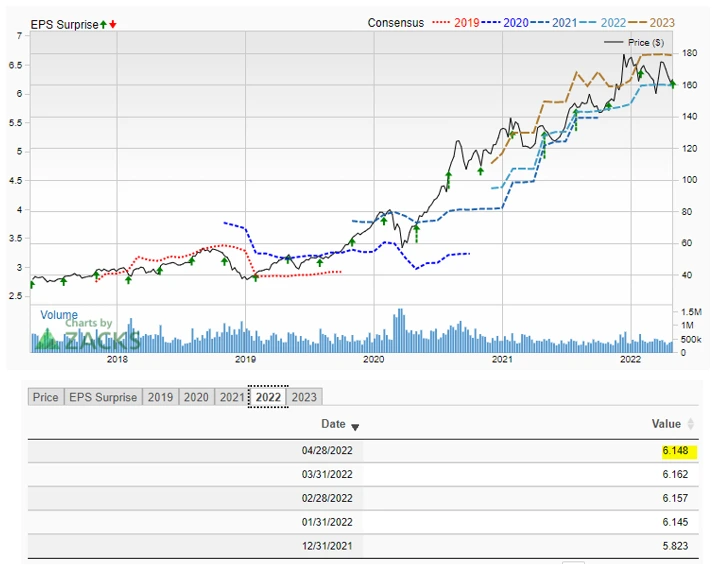Select the 2022 tab
The height and width of the screenshot is (566, 713).
(268, 397)
